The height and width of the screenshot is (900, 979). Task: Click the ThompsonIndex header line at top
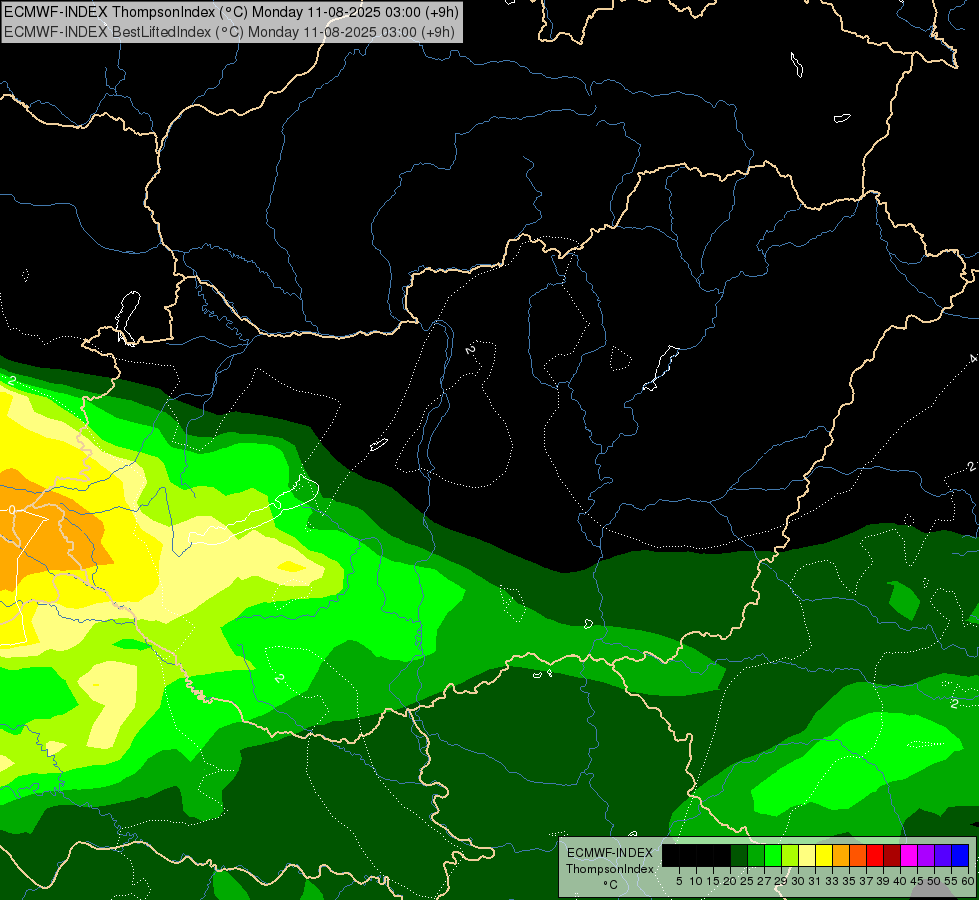231,11
